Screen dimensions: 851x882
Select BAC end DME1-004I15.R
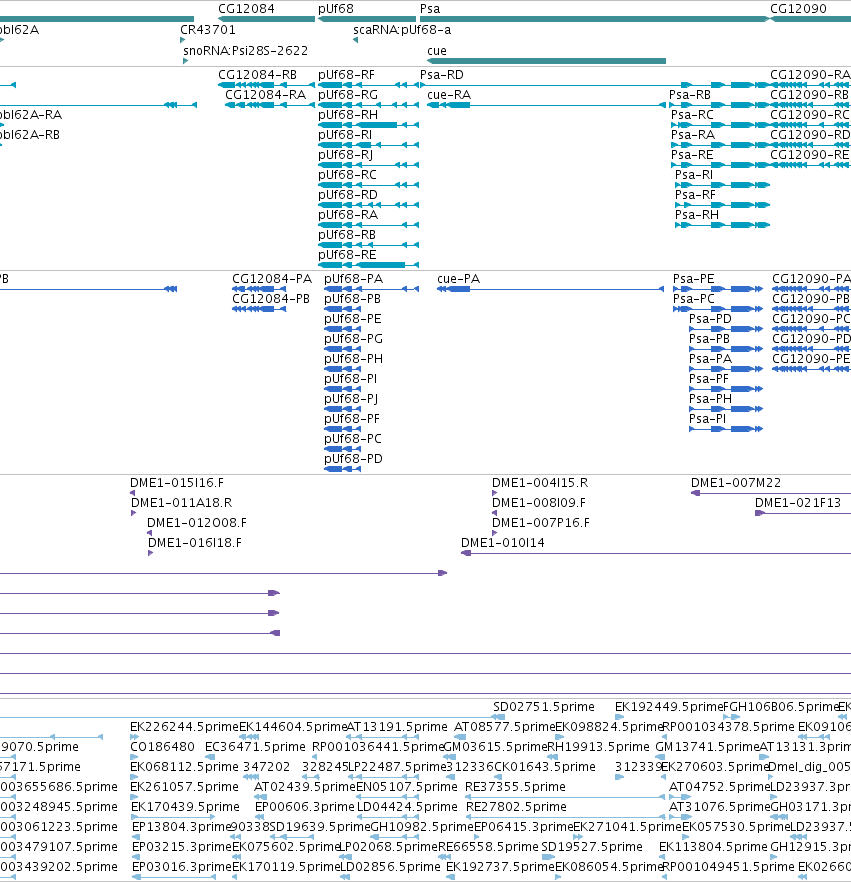pos(494,493)
